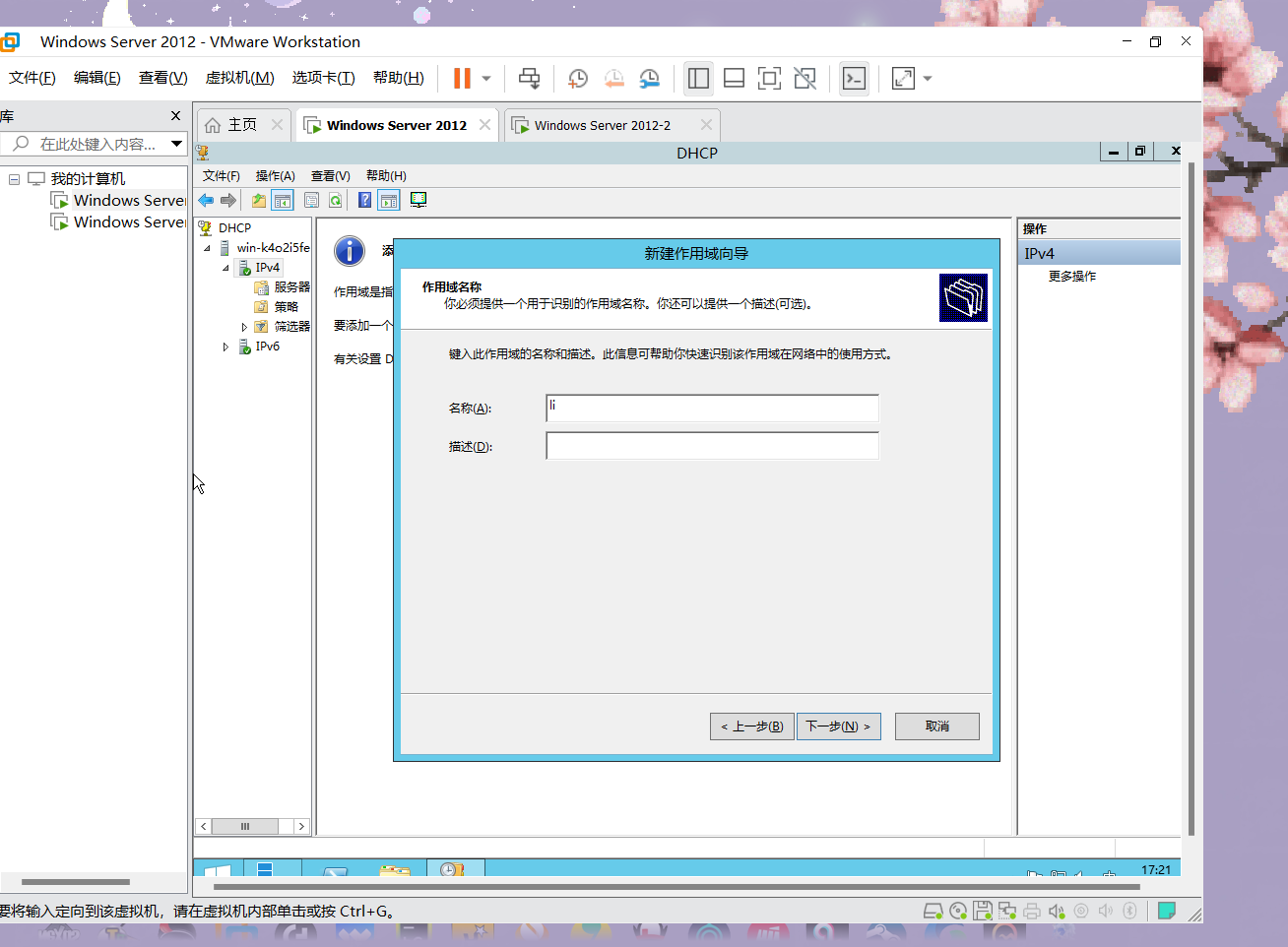Viewport: 1288px width, 947px height.
Task: Click the guest Windows Start button
Action: coord(217,869)
